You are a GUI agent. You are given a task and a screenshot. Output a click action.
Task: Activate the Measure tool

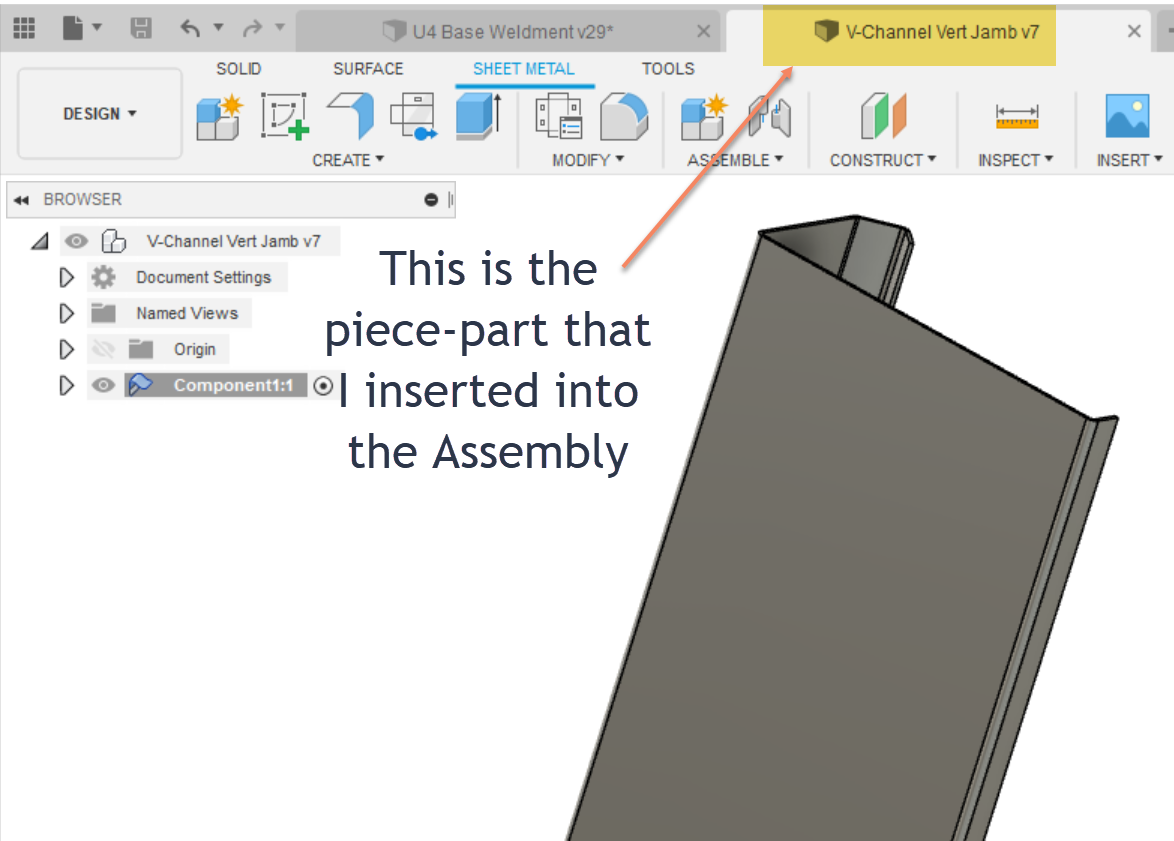1016,118
